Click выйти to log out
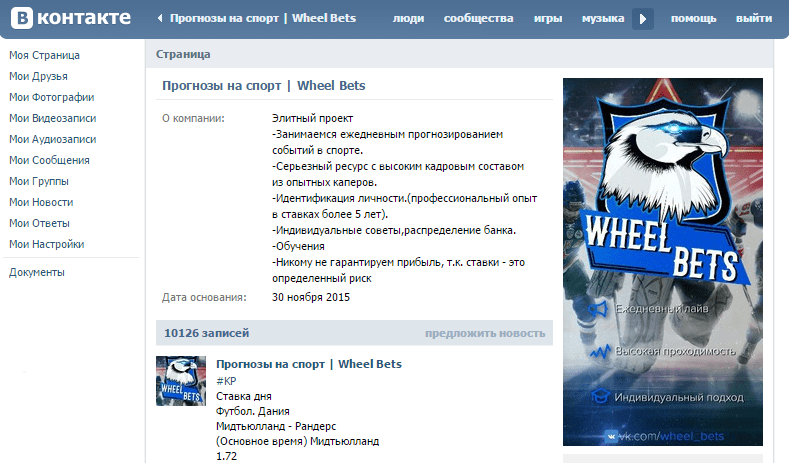Screen dimensions: 789x463 [x=754, y=19]
